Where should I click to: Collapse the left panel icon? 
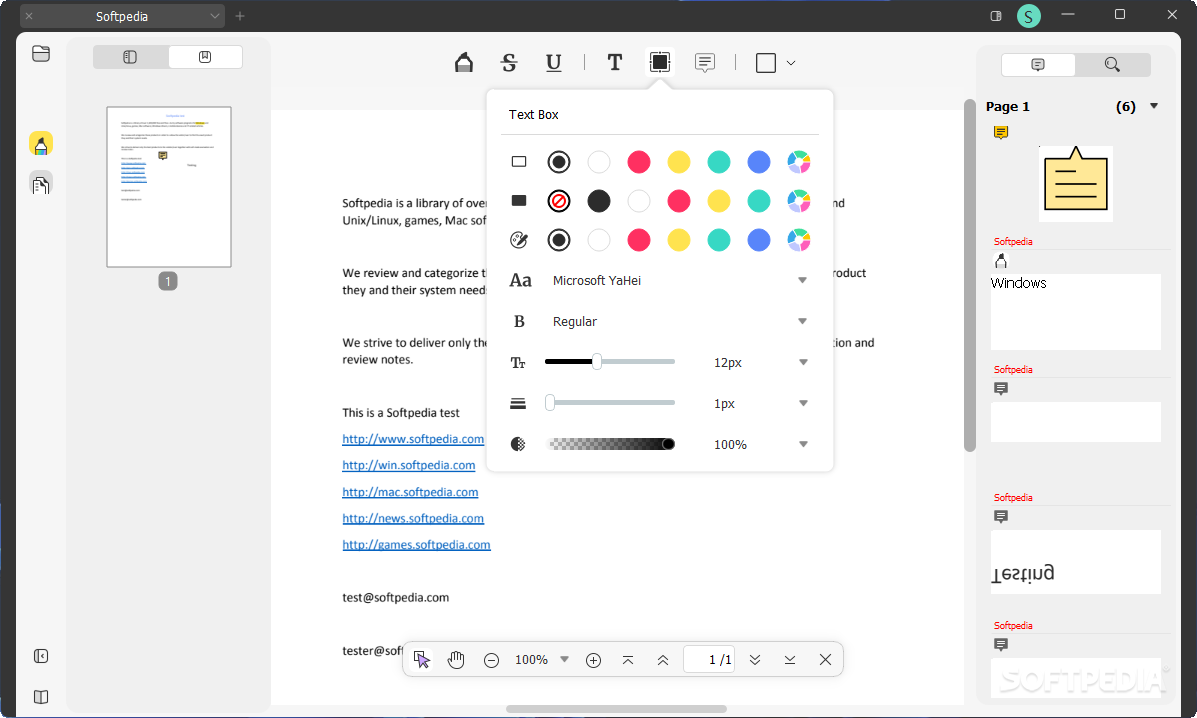[41, 656]
